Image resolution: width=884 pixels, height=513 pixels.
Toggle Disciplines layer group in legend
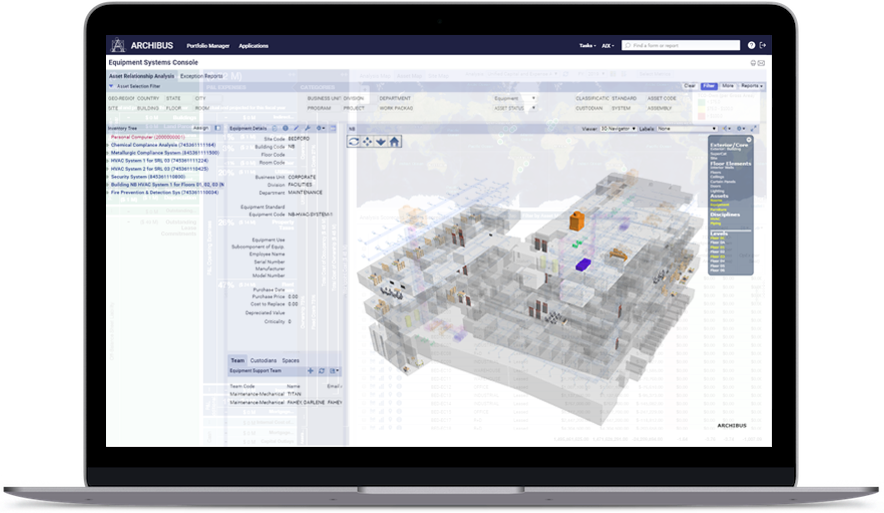click(725, 214)
